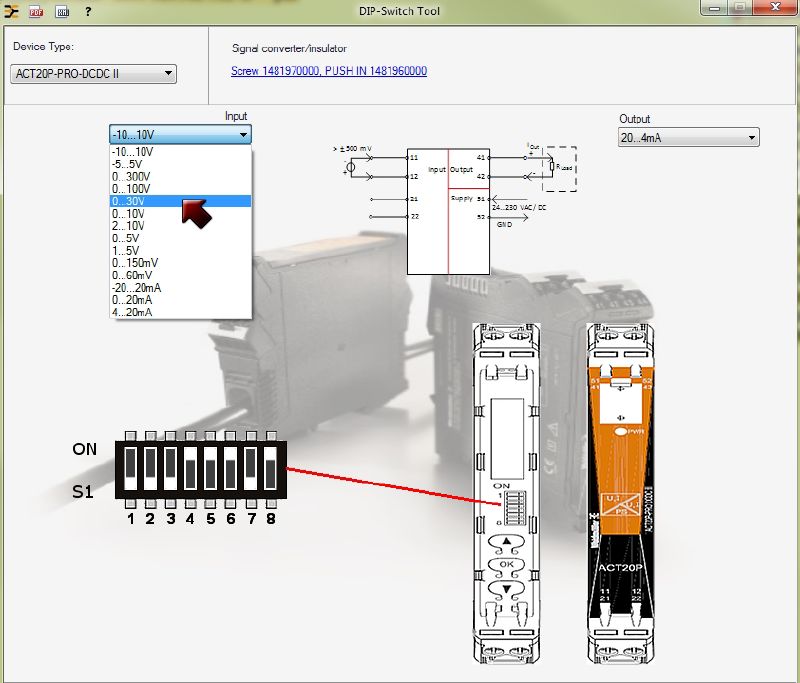Open the PDF export icon
The width and height of the screenshot is (800, 683).
tap(38, 12)
